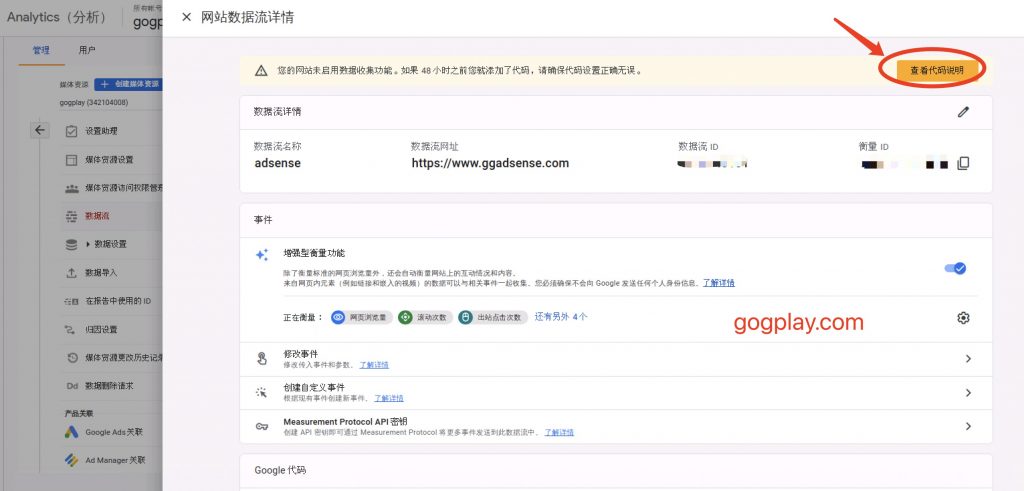This screenshot has height=491, width=1024.
Task: Click the Dd icon for 数据删除请求
Action: [72, 386]
